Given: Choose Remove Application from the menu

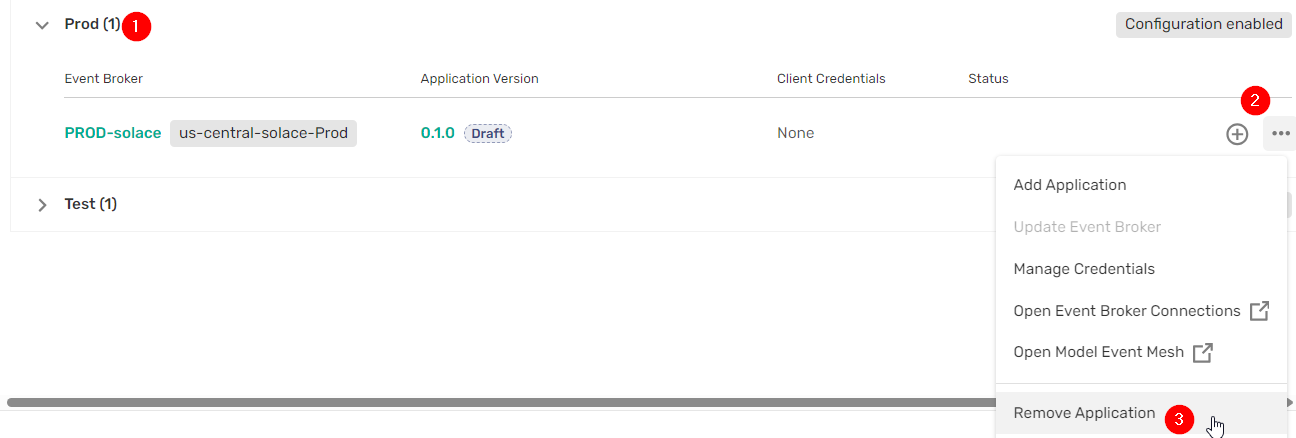Looking at the screenshot, I should [1084, 413].
